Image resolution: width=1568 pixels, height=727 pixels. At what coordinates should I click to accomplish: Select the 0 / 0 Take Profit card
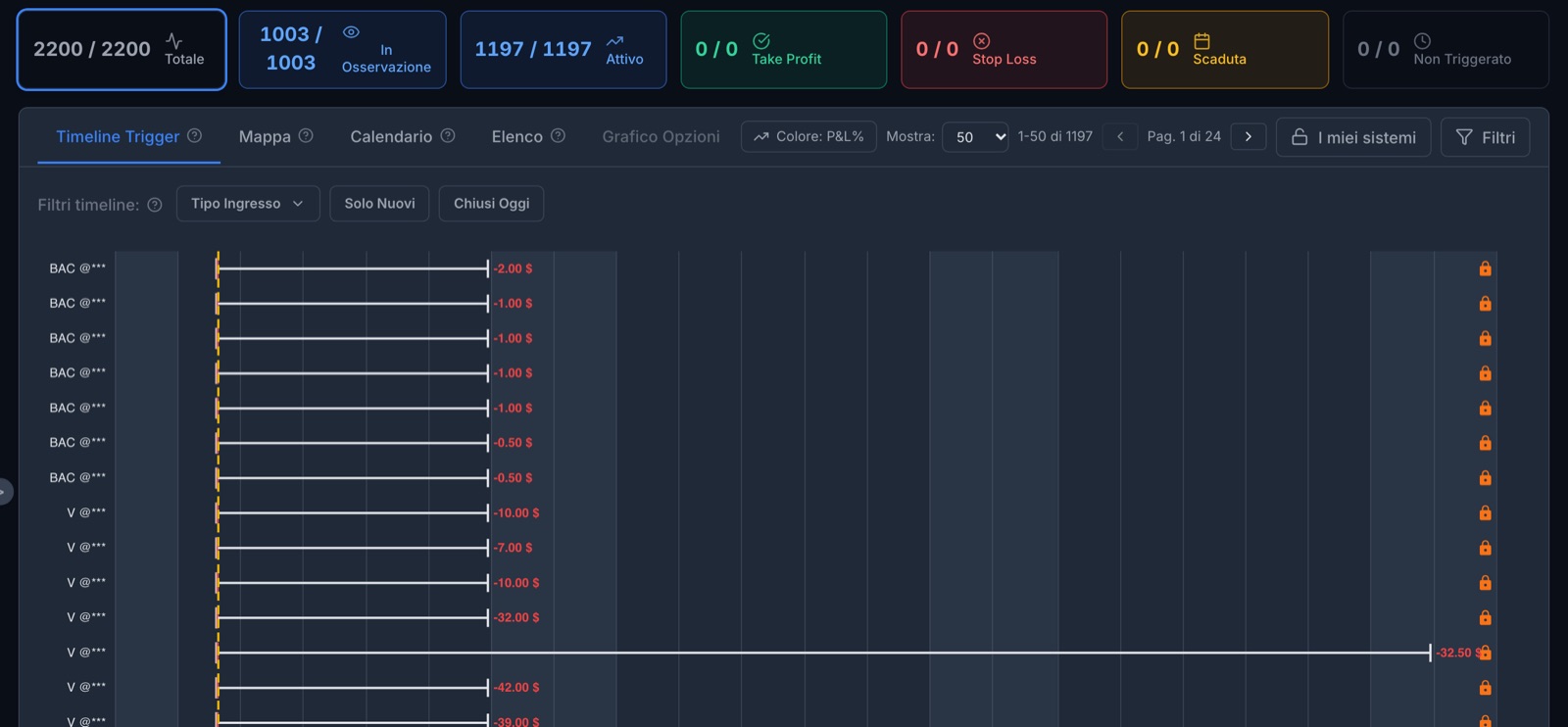pos(784,49)
